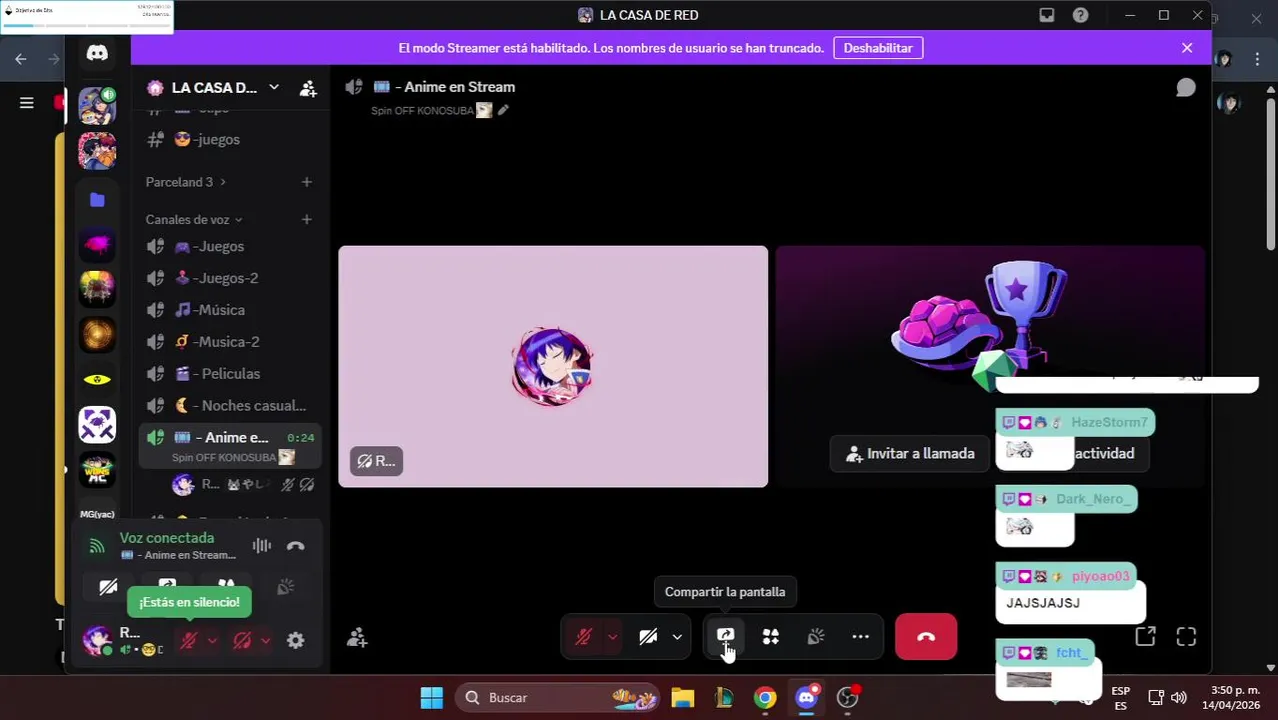1278x720 pixels.
Task: Open Discord home direct messages icon
Action: pyautogui.click(x=97, y=53)
